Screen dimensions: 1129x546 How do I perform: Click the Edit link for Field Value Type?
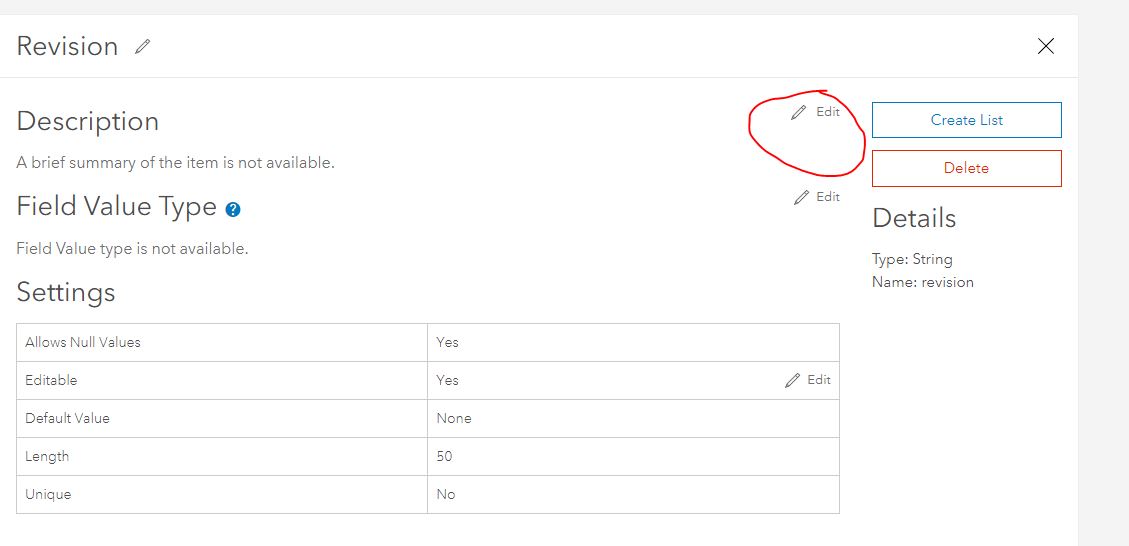(x=828, y=197)
